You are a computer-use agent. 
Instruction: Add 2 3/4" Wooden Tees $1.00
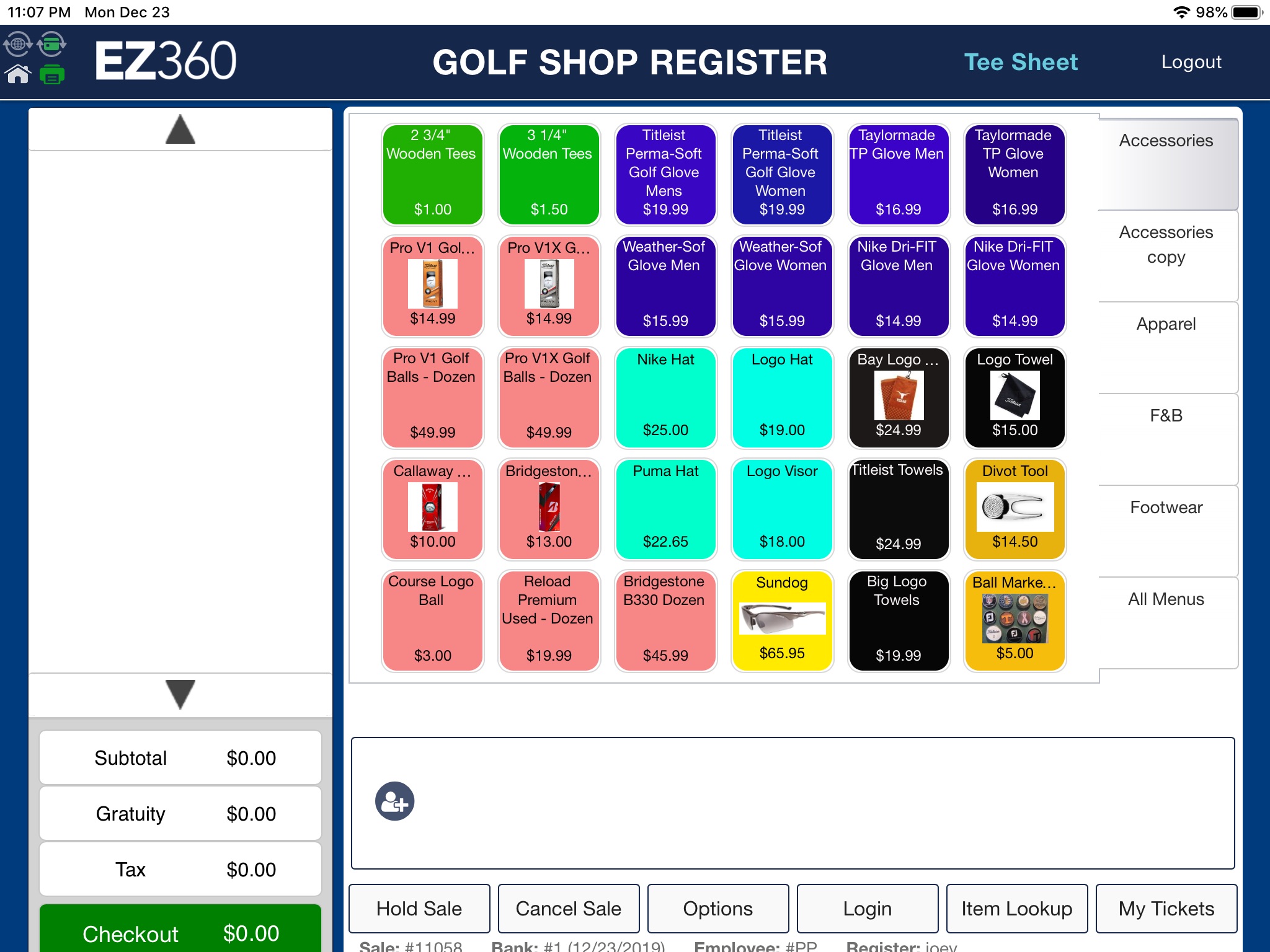coord(432,174)
